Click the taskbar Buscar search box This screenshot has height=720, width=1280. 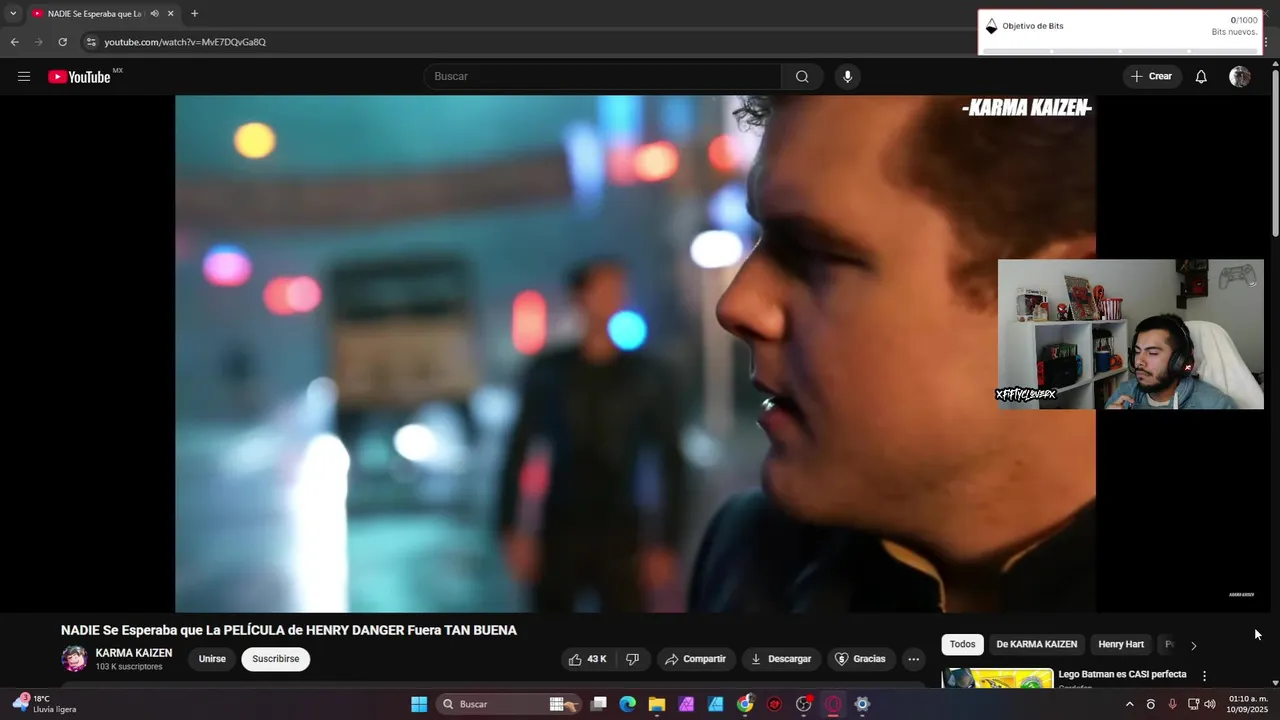click(x=510, y=704)
